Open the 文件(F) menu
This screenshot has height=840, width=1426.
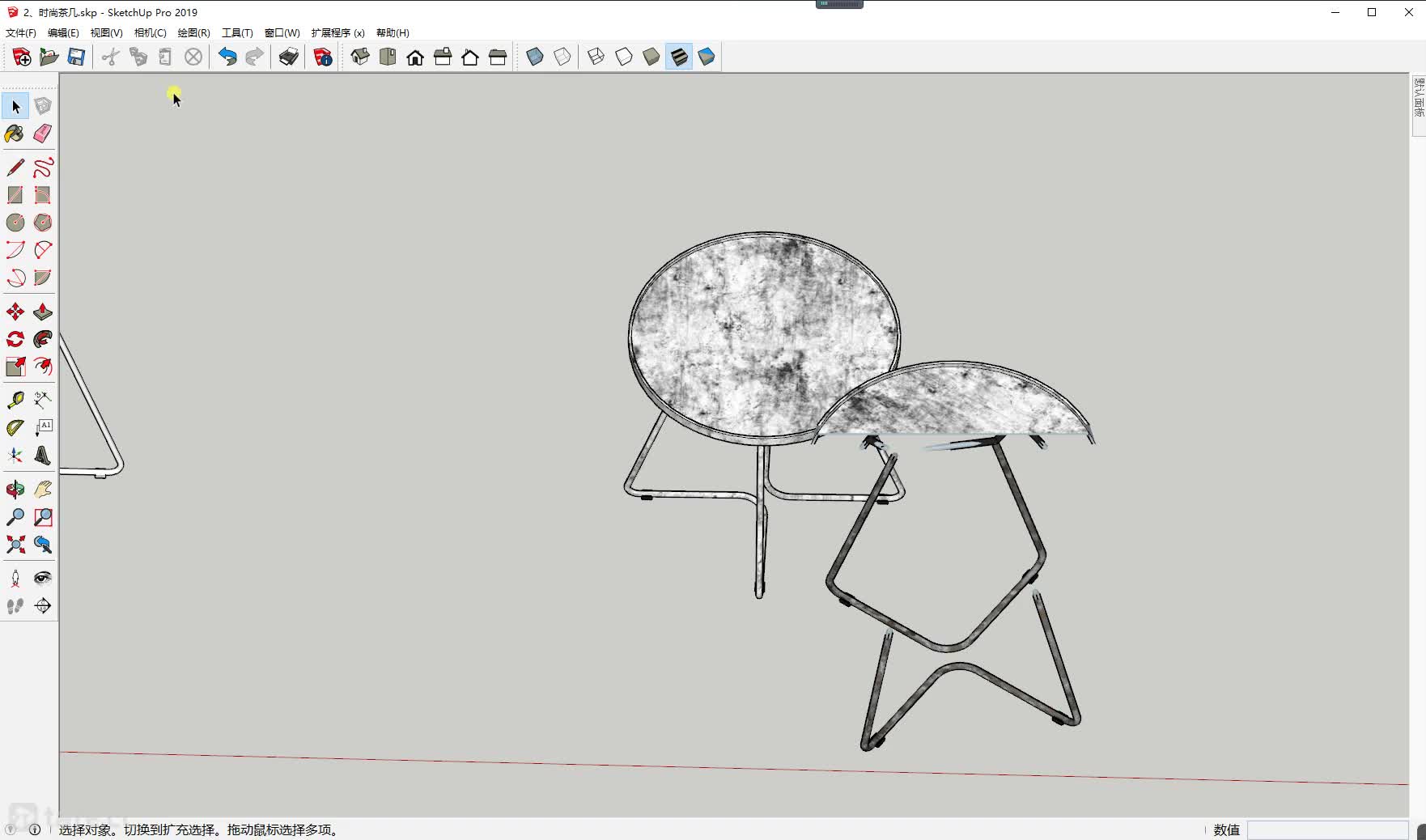21,33
